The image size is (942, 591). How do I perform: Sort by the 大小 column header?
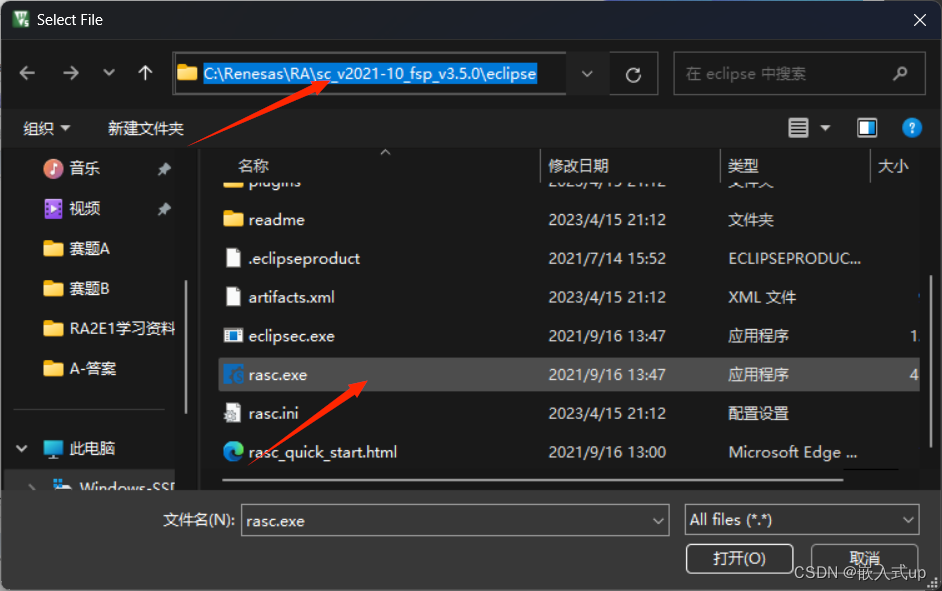pos(893,166)
